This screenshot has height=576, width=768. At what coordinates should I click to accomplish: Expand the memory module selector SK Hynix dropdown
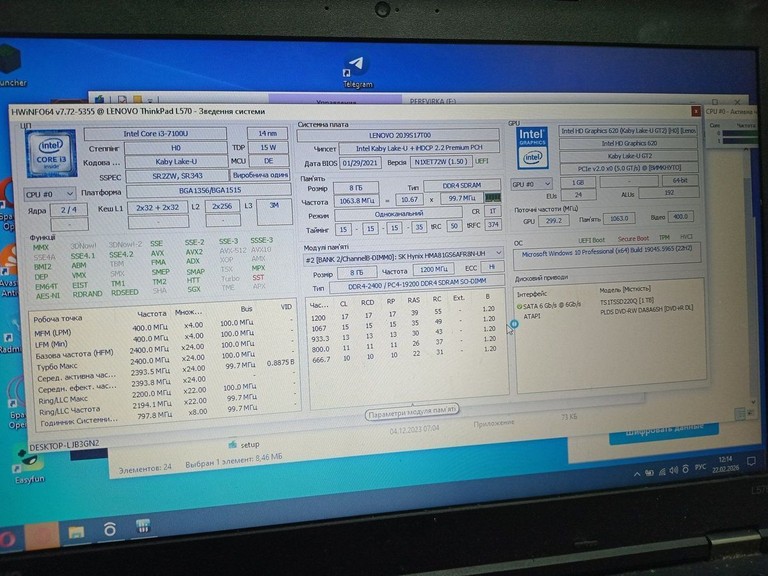coord(403,254)
